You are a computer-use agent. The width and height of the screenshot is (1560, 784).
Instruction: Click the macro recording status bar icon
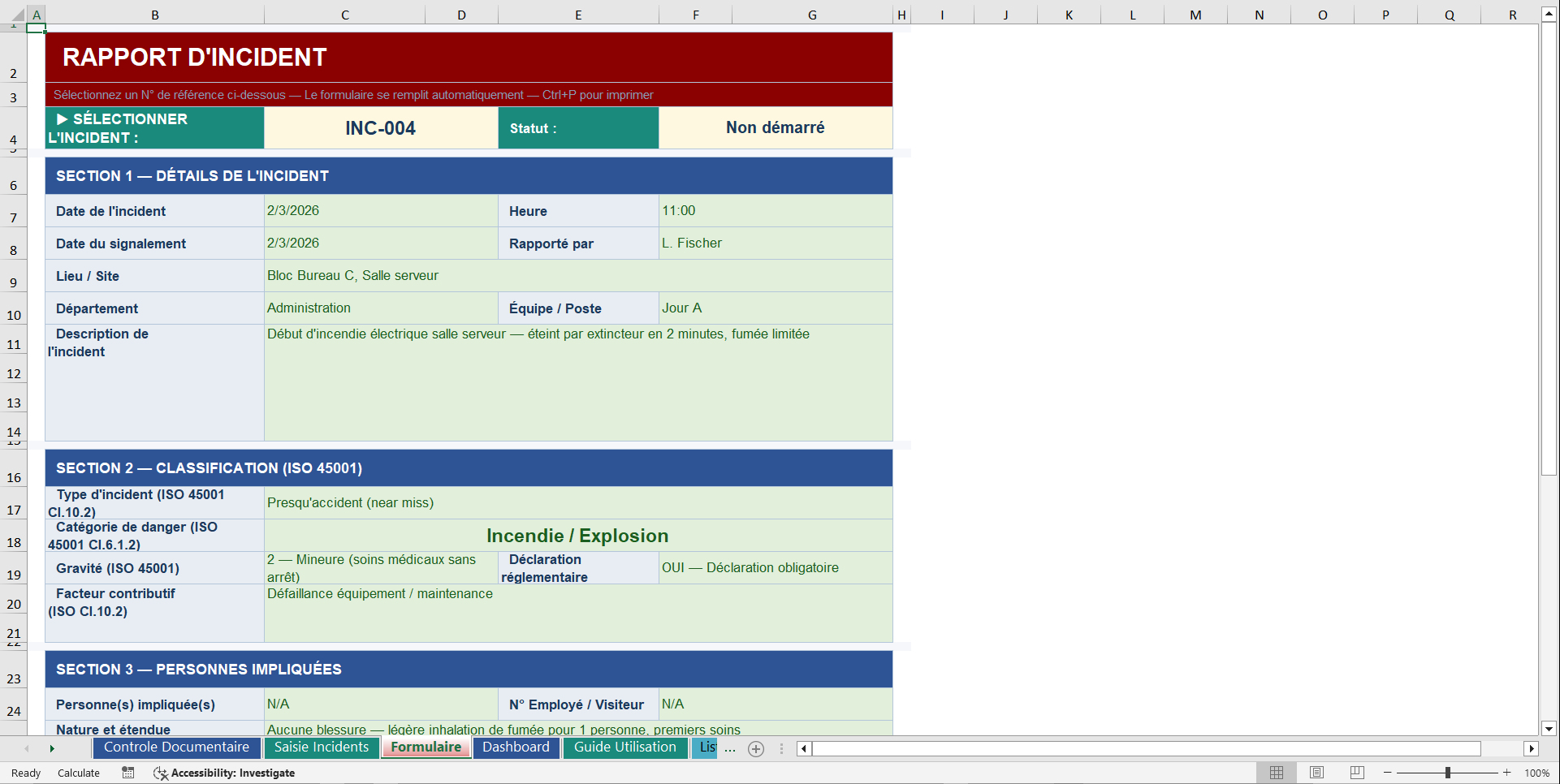(127, 773)
